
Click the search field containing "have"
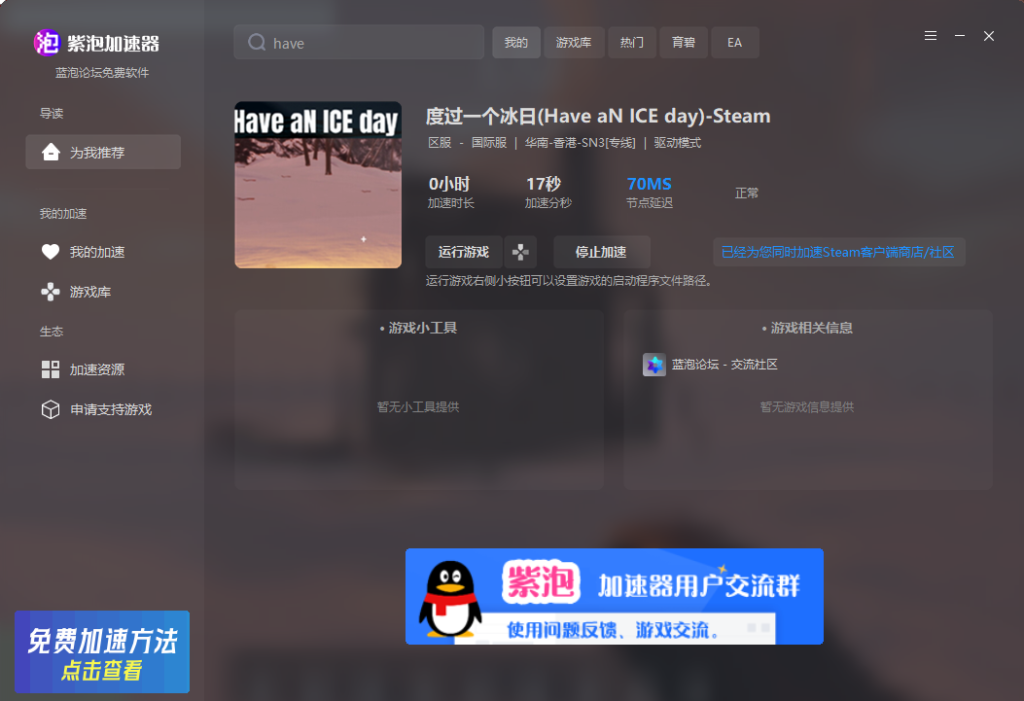point(370,43)
